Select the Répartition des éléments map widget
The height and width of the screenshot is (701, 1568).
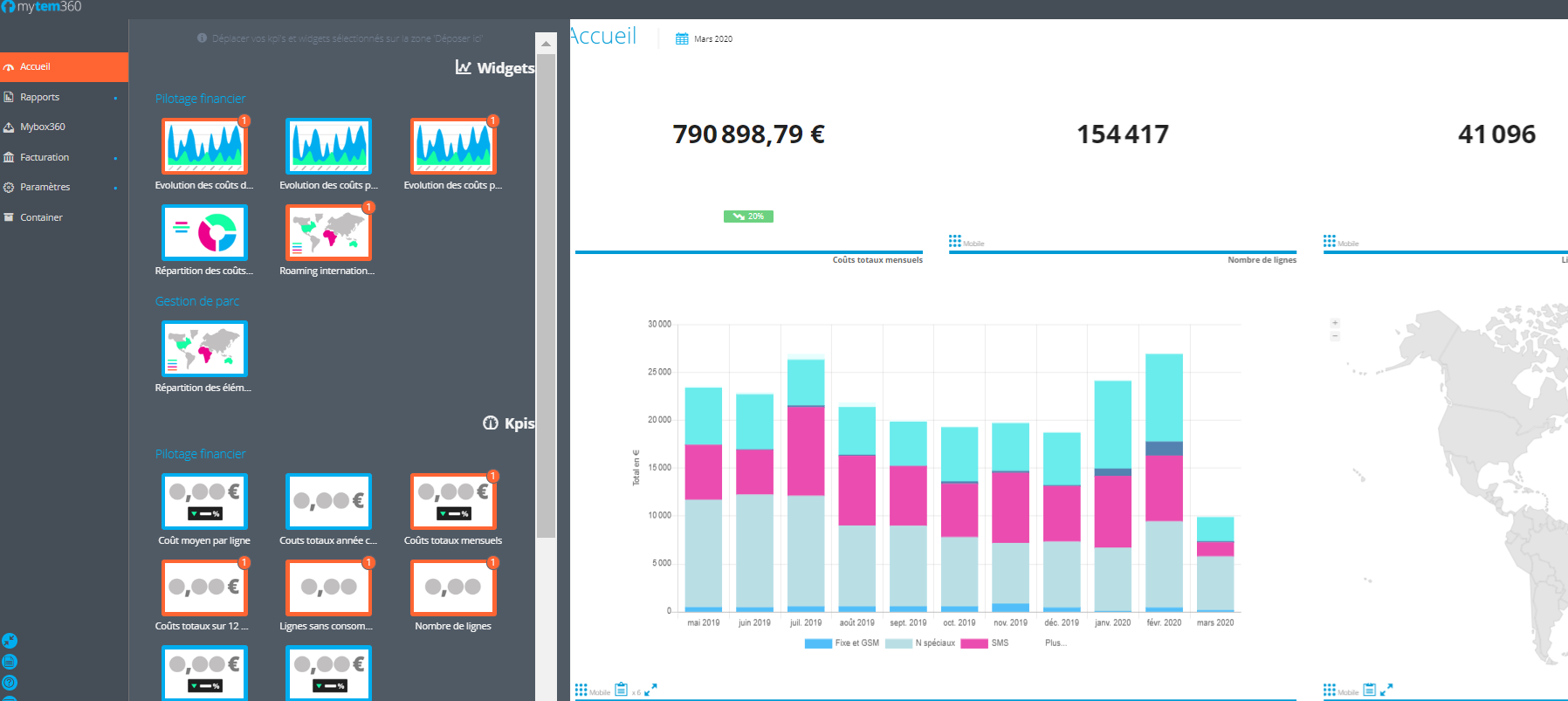pyautogui.click(x=204, y=348)
